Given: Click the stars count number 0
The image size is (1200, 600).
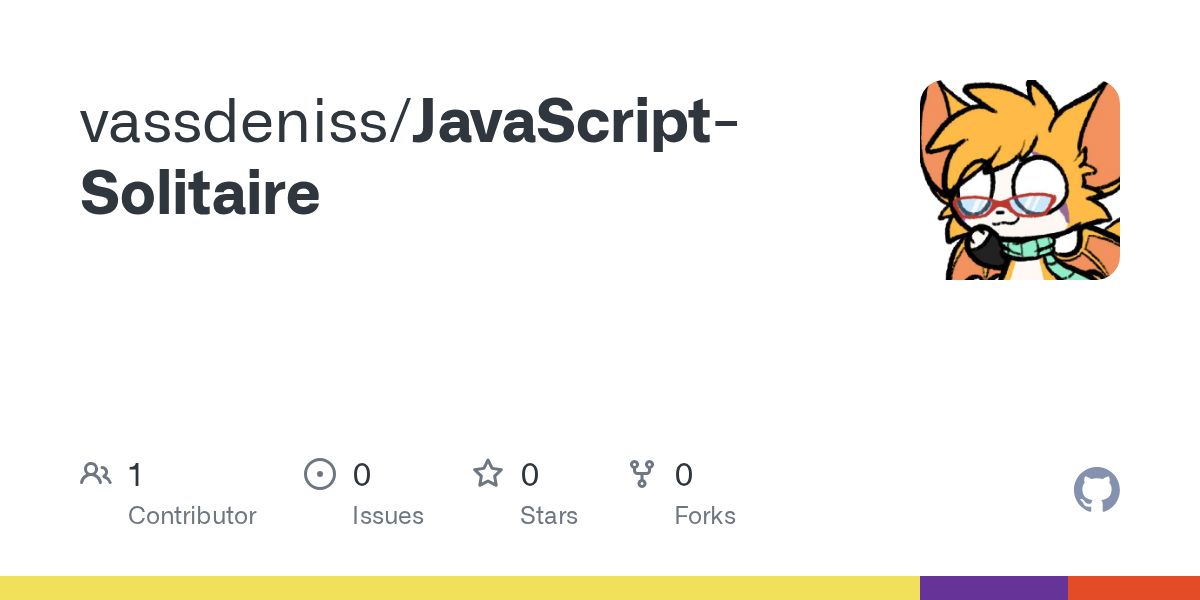Looking at the screenshot, I should 530,474.
